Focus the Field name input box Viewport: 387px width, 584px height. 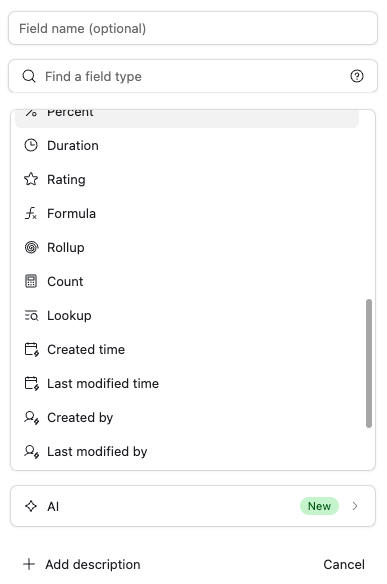coord(193,28)
